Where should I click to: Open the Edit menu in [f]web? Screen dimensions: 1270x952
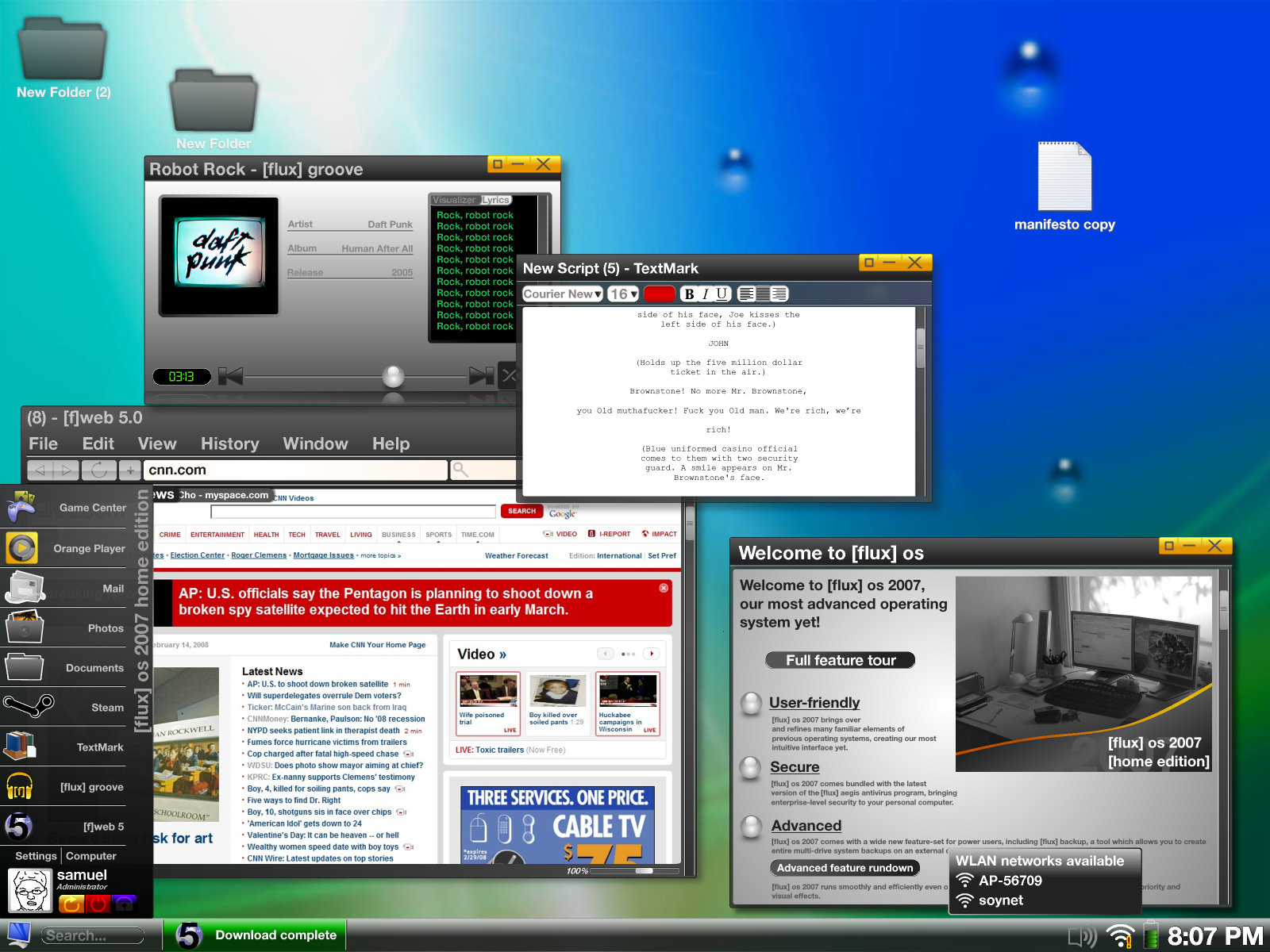[x=98, y=444]
